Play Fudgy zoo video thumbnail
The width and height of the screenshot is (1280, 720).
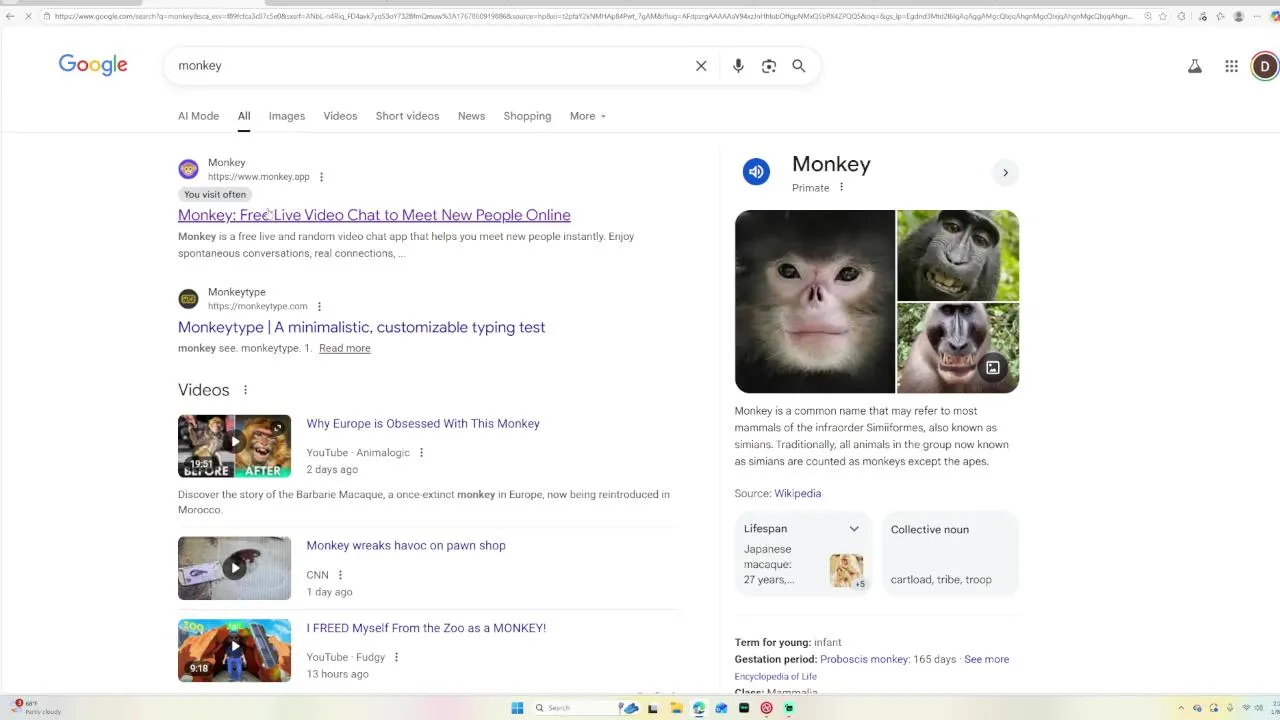point(234,650)
